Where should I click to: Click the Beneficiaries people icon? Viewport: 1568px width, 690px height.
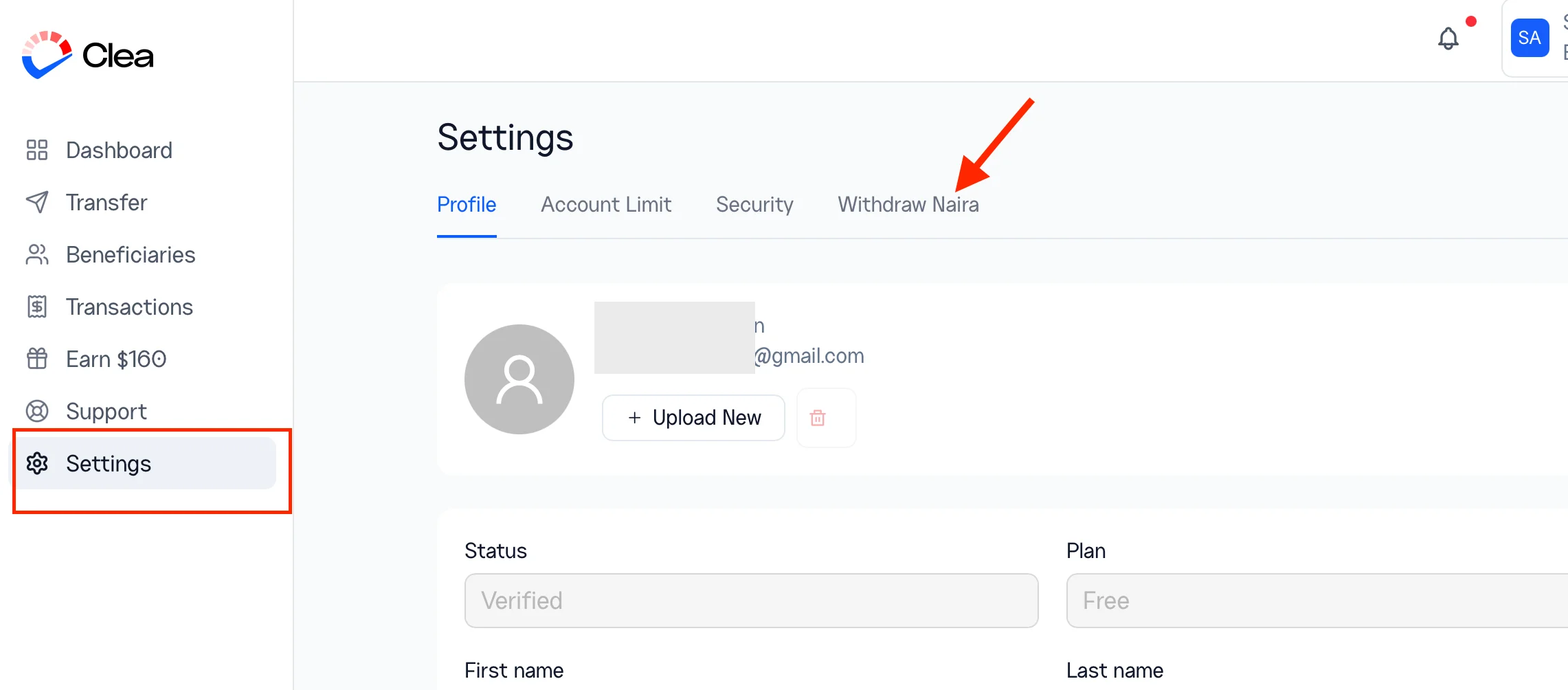click(x=37, y=254)
